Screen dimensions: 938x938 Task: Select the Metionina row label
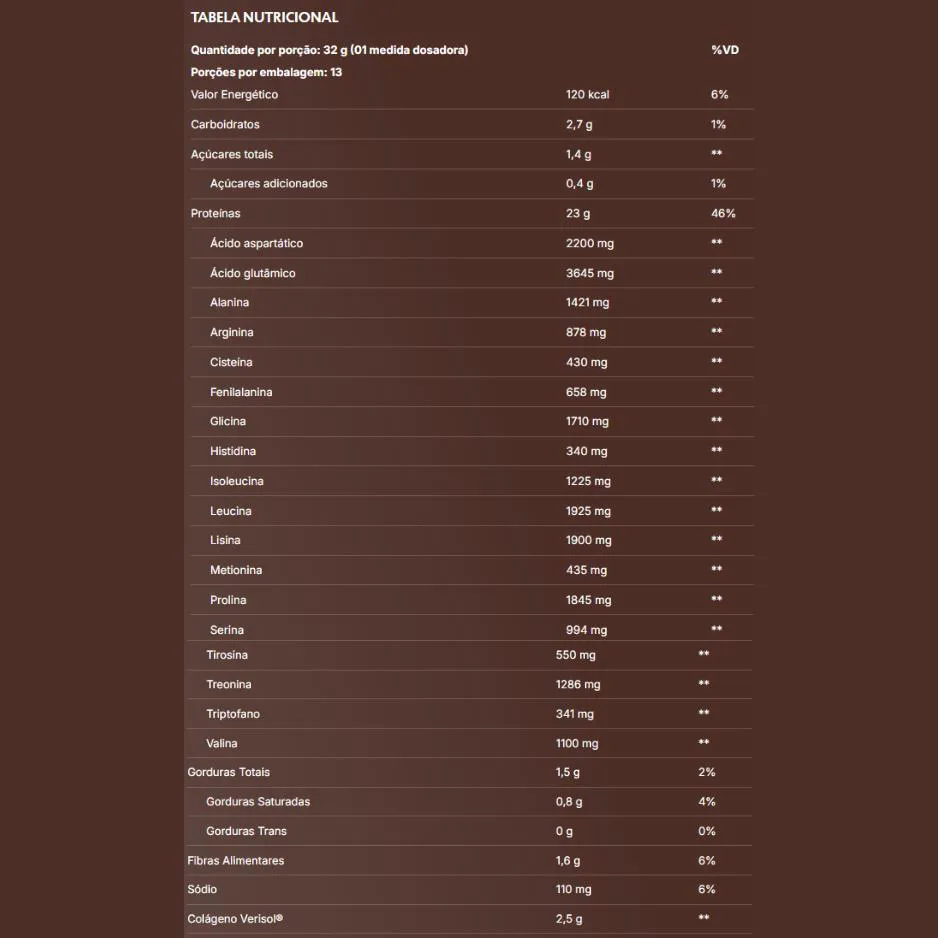click(235, 570)
